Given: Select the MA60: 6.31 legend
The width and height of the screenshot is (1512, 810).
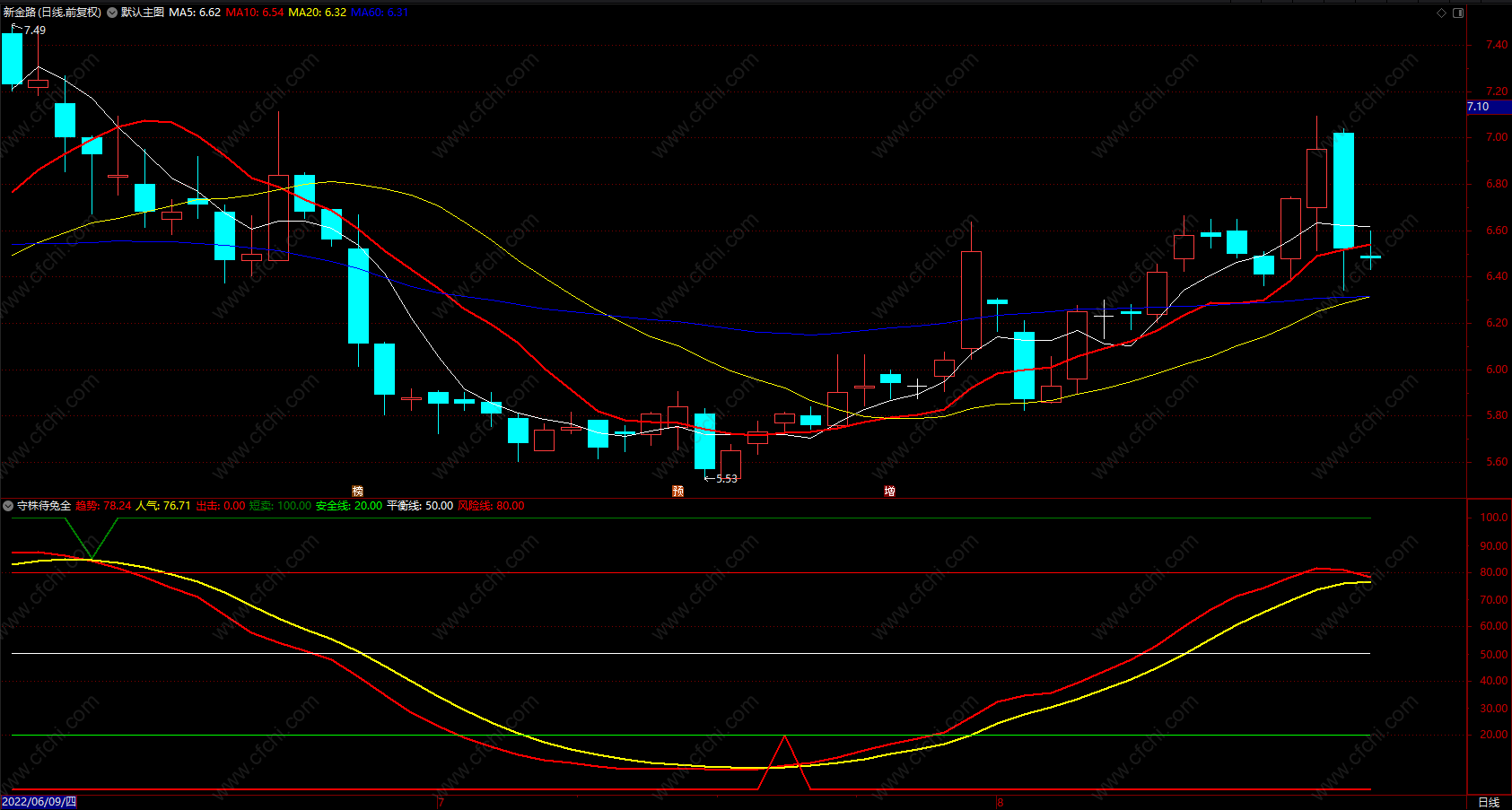Looking at the screenshot, I should coord(380,13).
